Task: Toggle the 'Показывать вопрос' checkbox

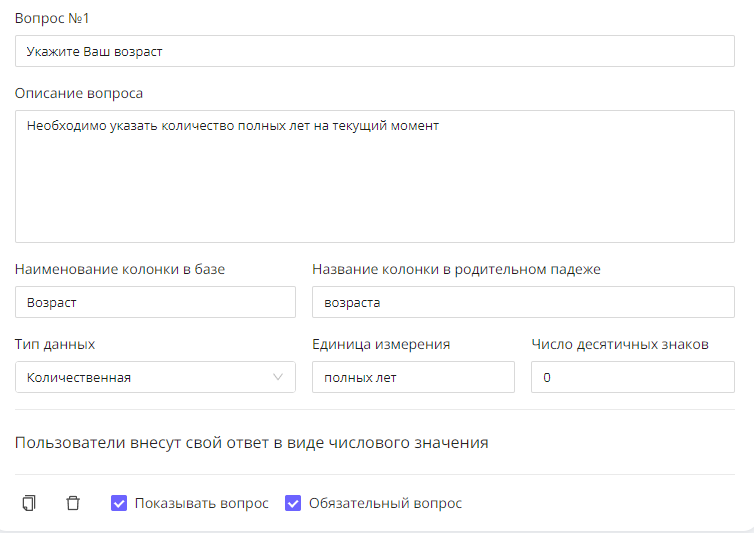Action: [x=119, y=503]
